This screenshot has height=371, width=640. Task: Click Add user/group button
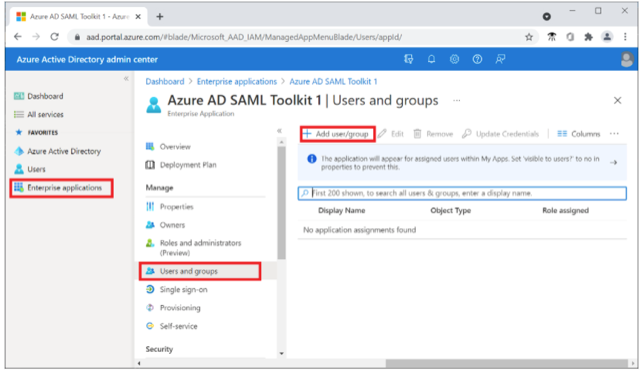point(338,134)
